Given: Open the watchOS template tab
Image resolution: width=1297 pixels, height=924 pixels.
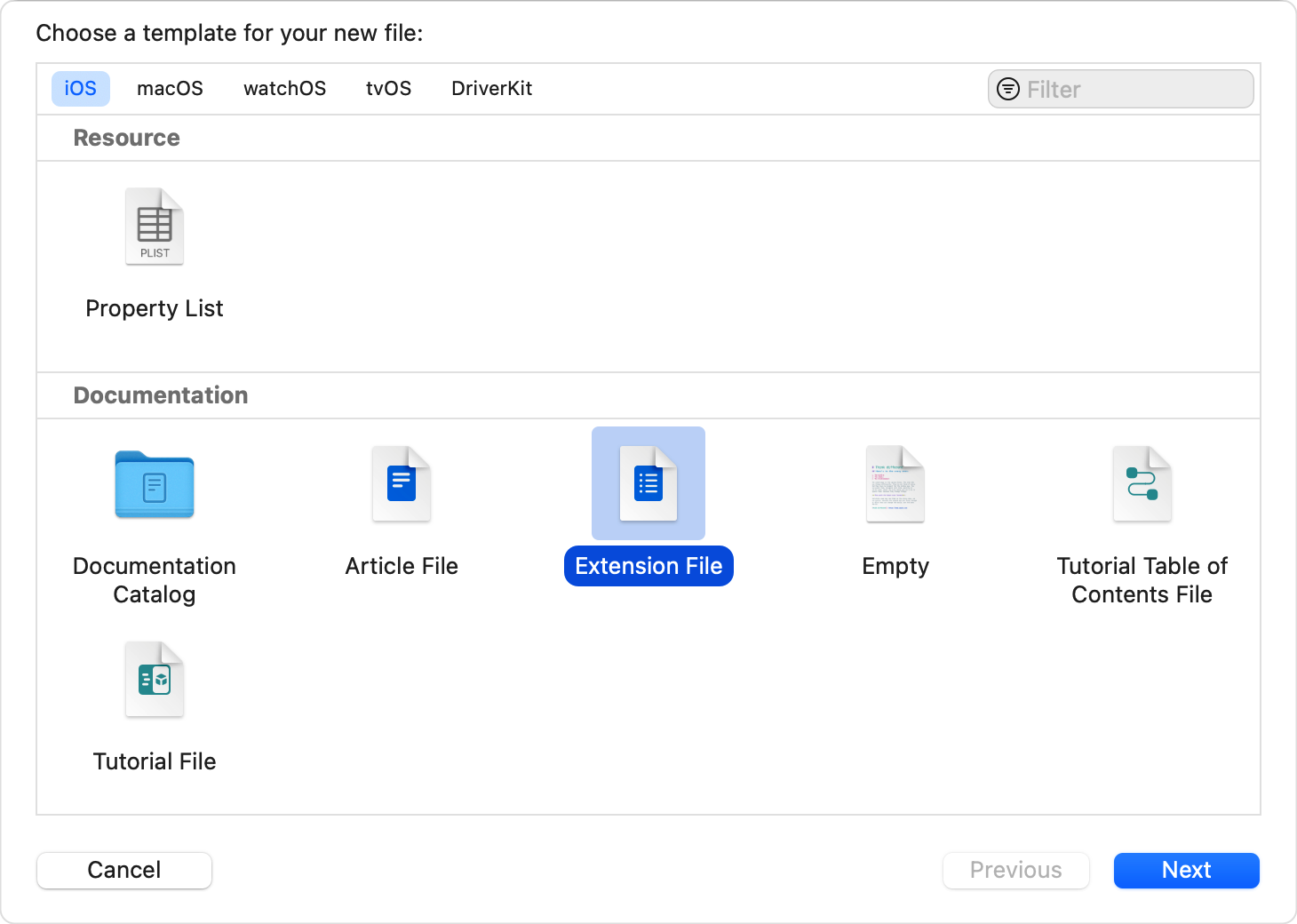Looking at the screenshot, I should (x=284, y=89).
